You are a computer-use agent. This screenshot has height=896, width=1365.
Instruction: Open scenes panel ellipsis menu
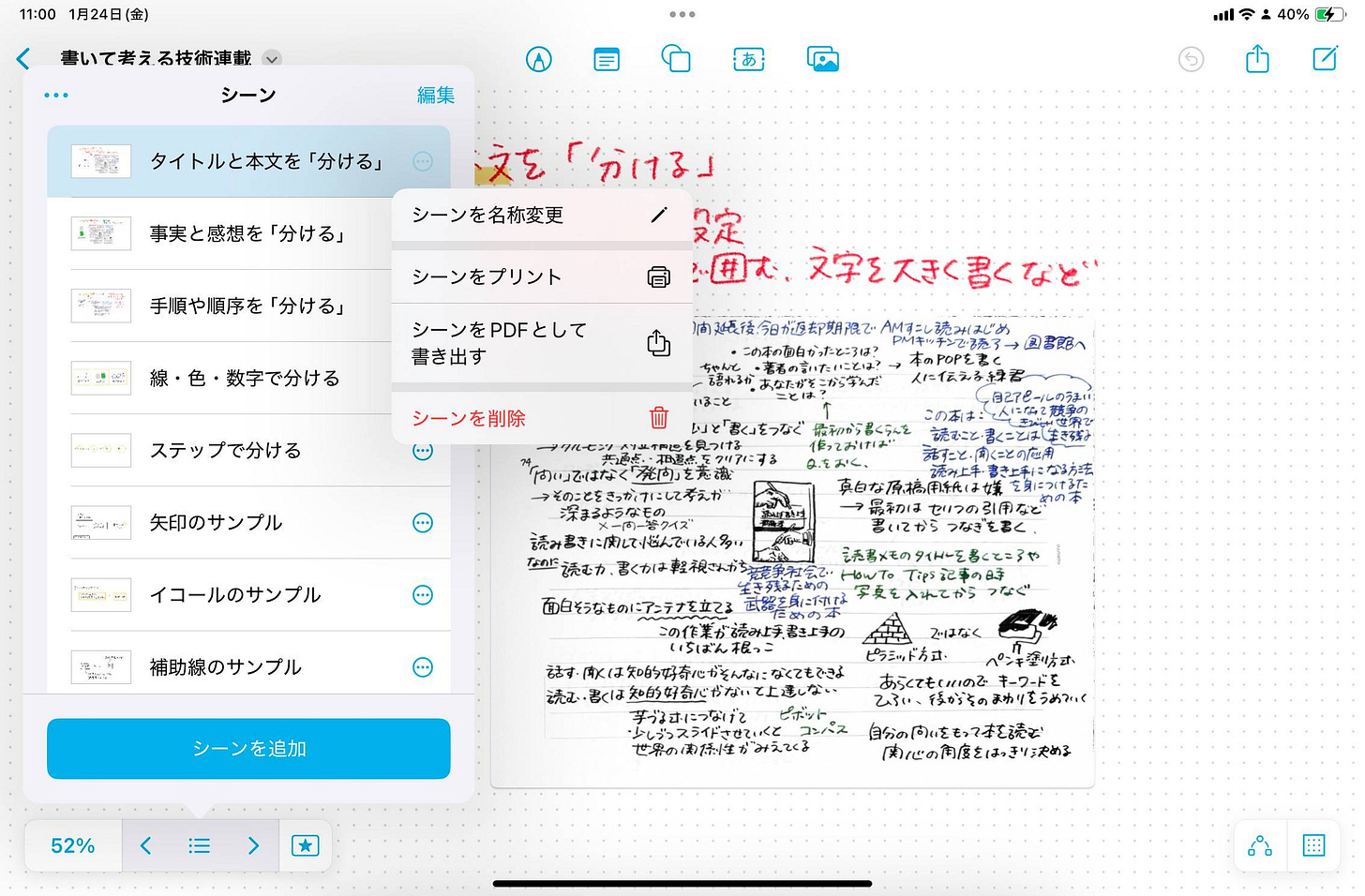coord(56,95)
